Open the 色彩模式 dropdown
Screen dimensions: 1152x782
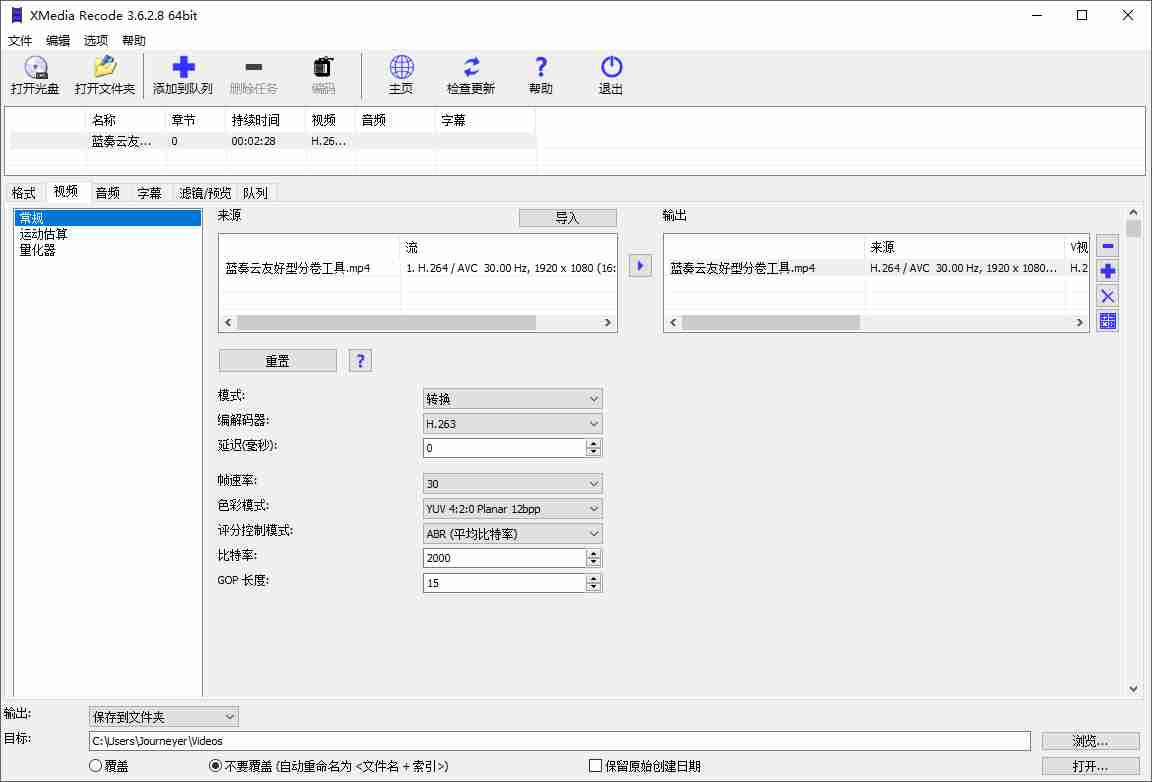512,509
